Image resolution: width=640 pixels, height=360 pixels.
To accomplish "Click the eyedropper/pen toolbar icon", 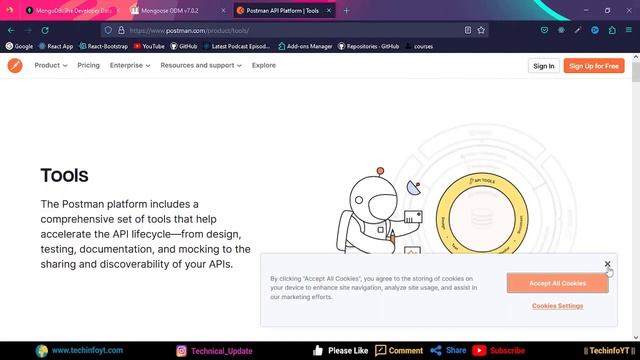I will [578, 30].
